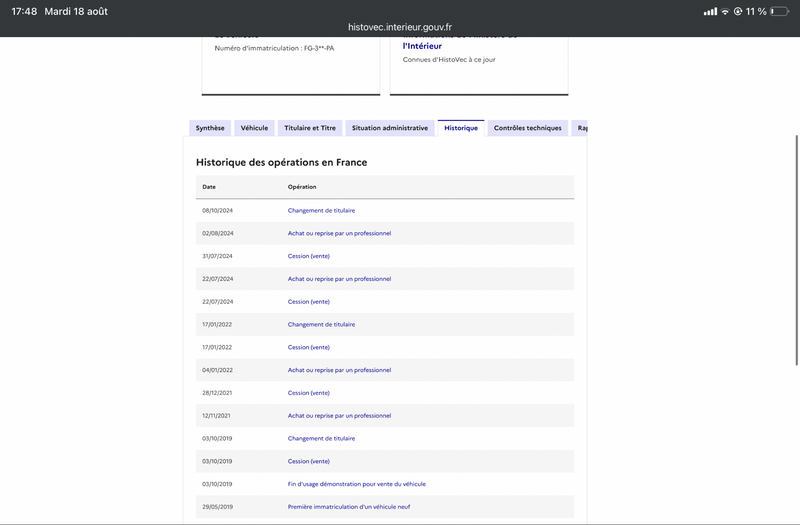The height and width of the screenshot is (525, 800).
Task: Open 'Fin d'usage démonstration pour vente du véhicule'
Action: point(357,484)
